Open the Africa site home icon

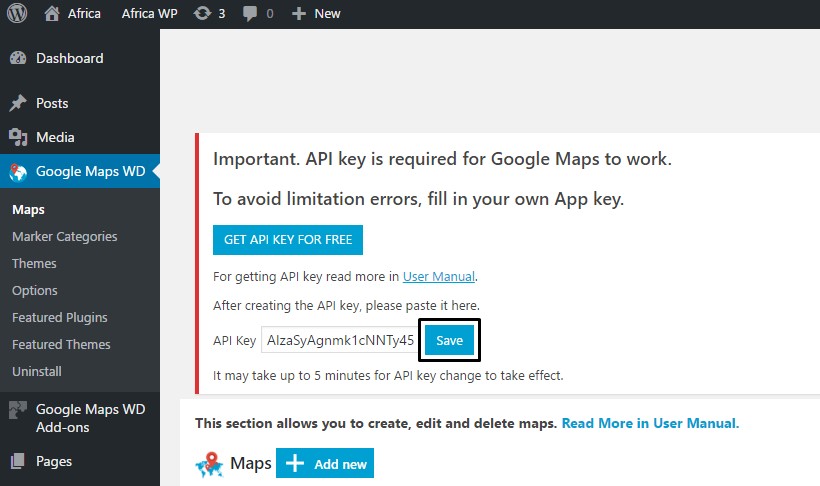click(x=52, y=14)
